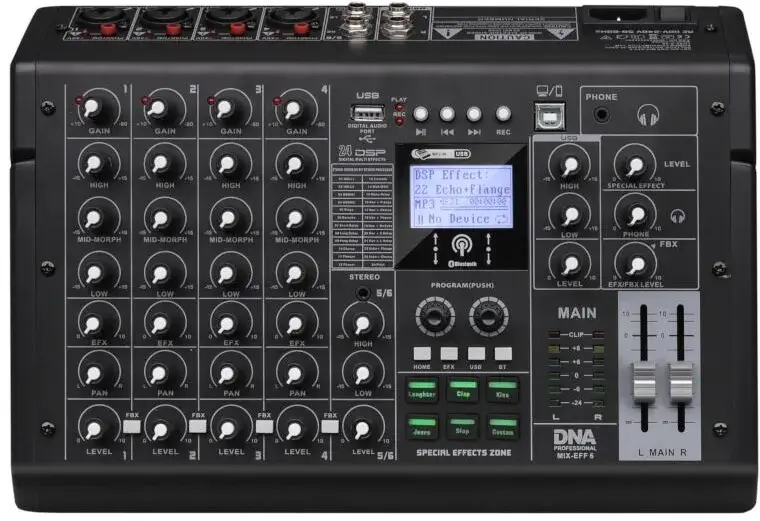Click the play/pause transport button
The width and height of the screenshot is (760, 521).
420,114
